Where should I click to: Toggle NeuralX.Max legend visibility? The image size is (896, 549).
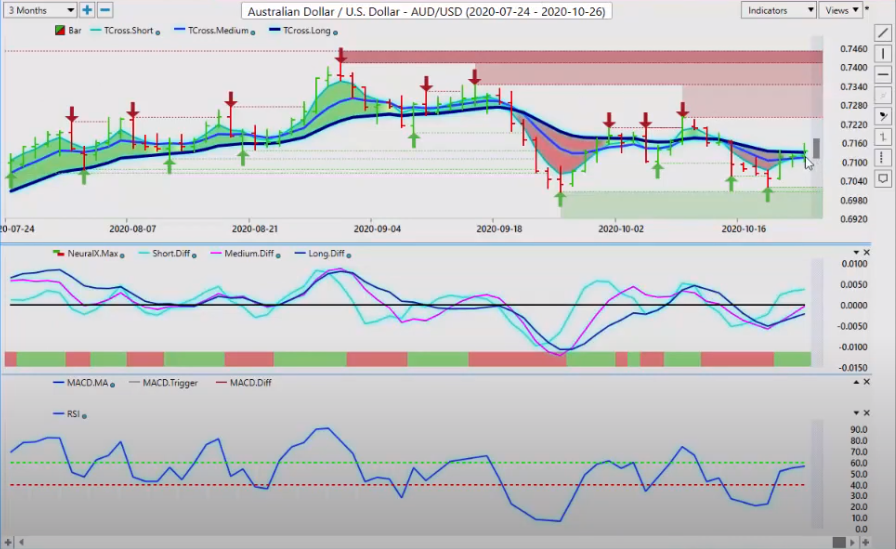coord(85,253)
